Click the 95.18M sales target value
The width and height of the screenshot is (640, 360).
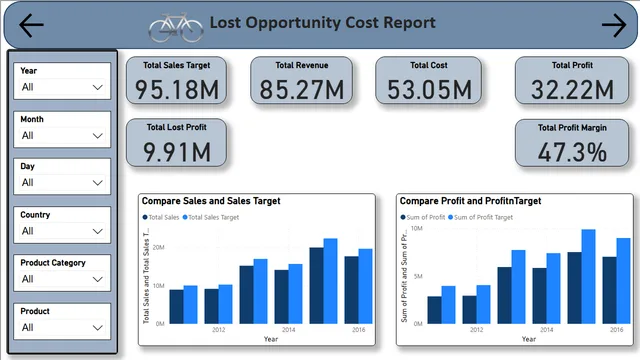pyautogui.click(x=177, y=90)
